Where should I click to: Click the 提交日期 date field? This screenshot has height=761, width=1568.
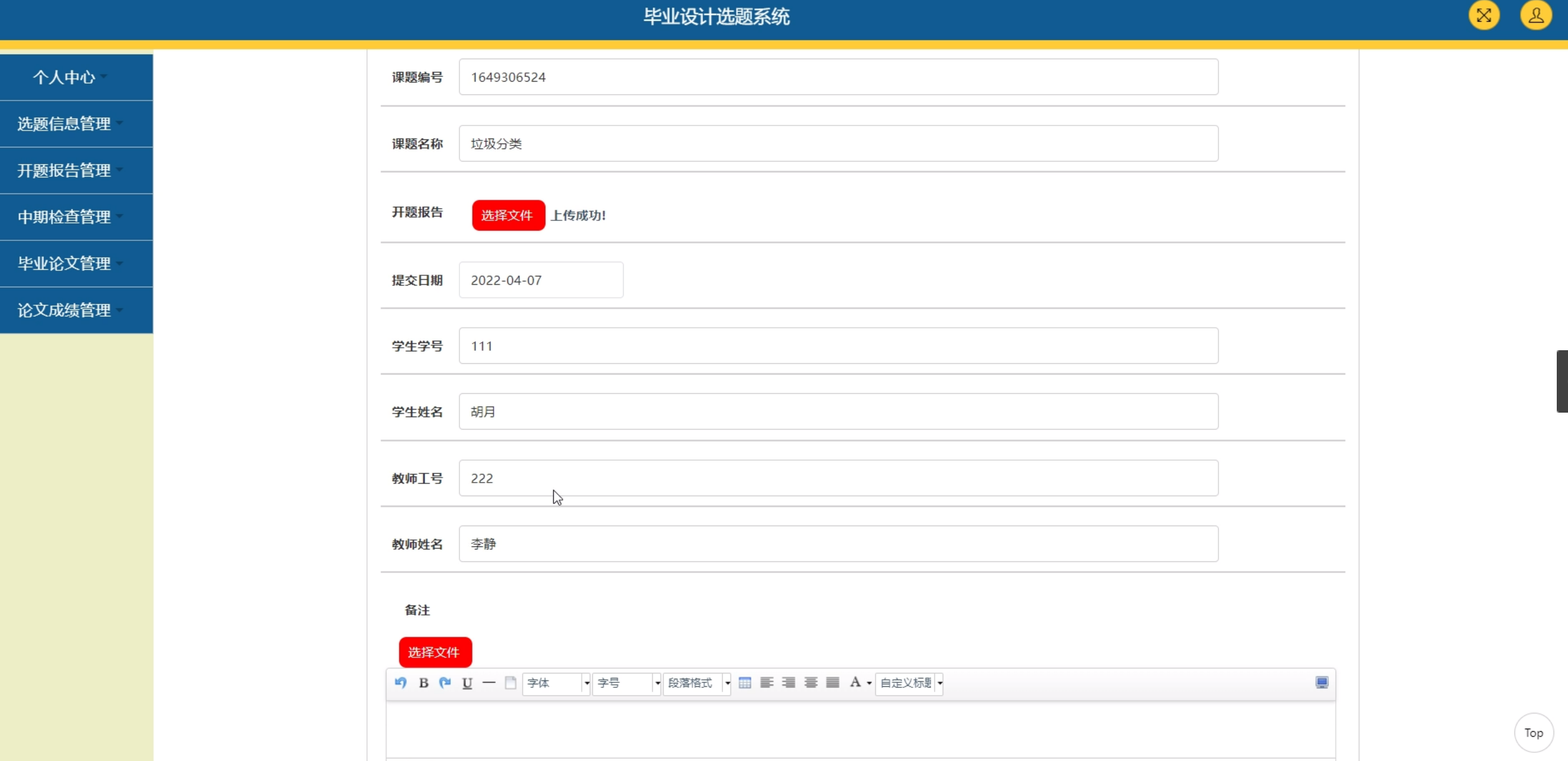(541, 280)
